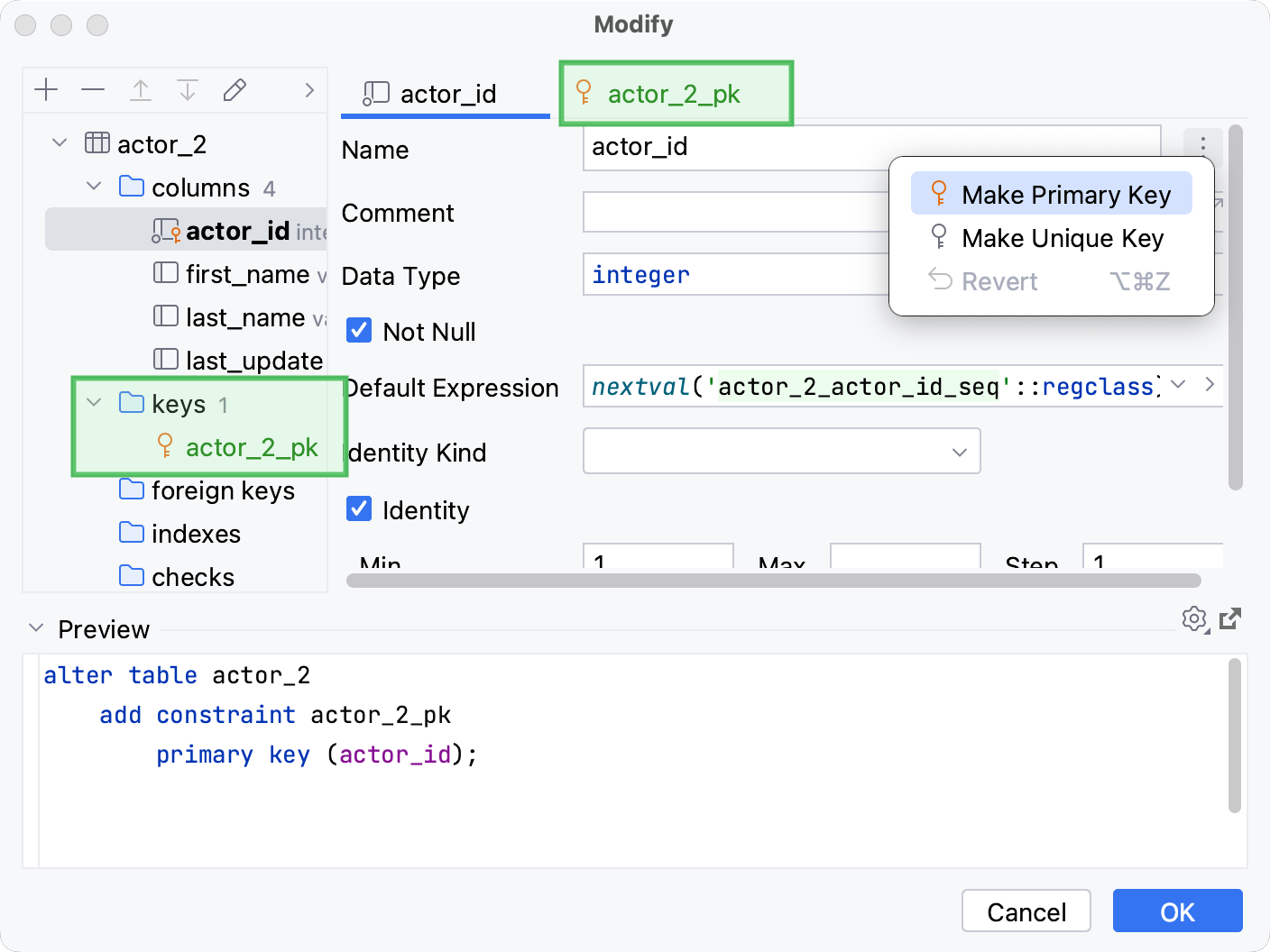Open the three-dot actions menu beside Name
The height and width of the screenshot is (952, 1270).
[1202, 143]
